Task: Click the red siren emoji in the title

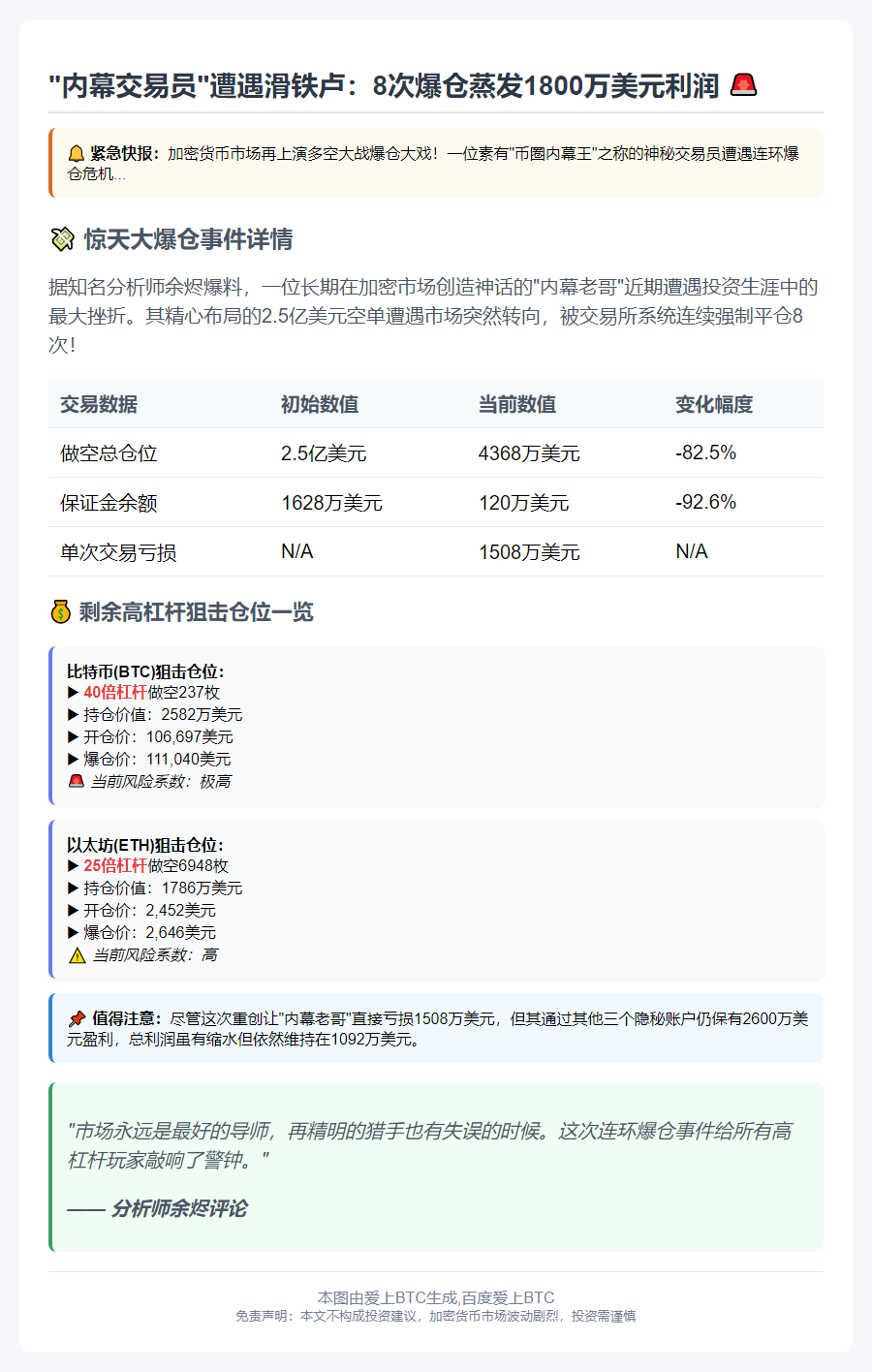Action: coord(743,85)
